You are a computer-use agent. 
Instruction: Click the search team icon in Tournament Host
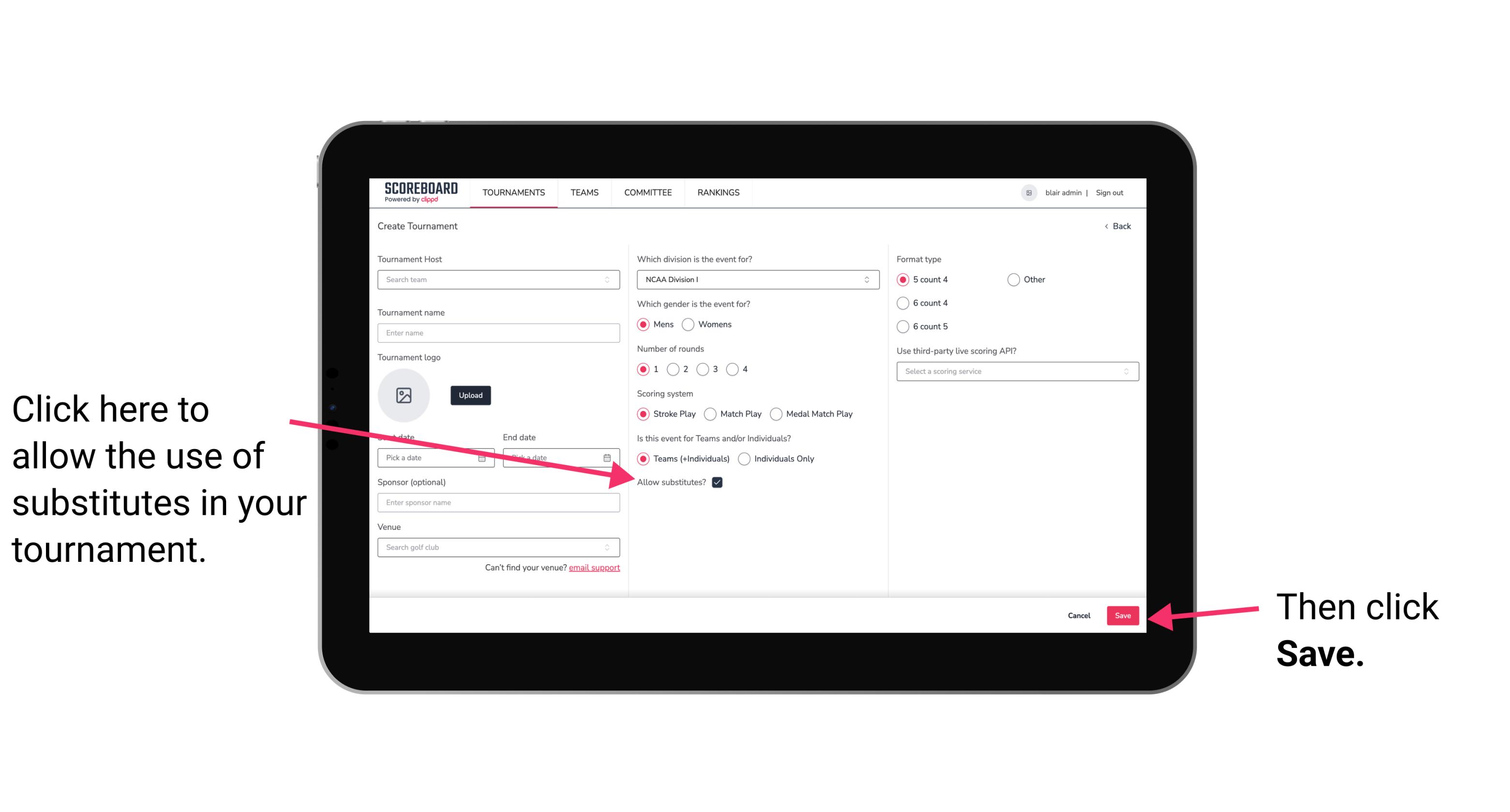[611, 280]
